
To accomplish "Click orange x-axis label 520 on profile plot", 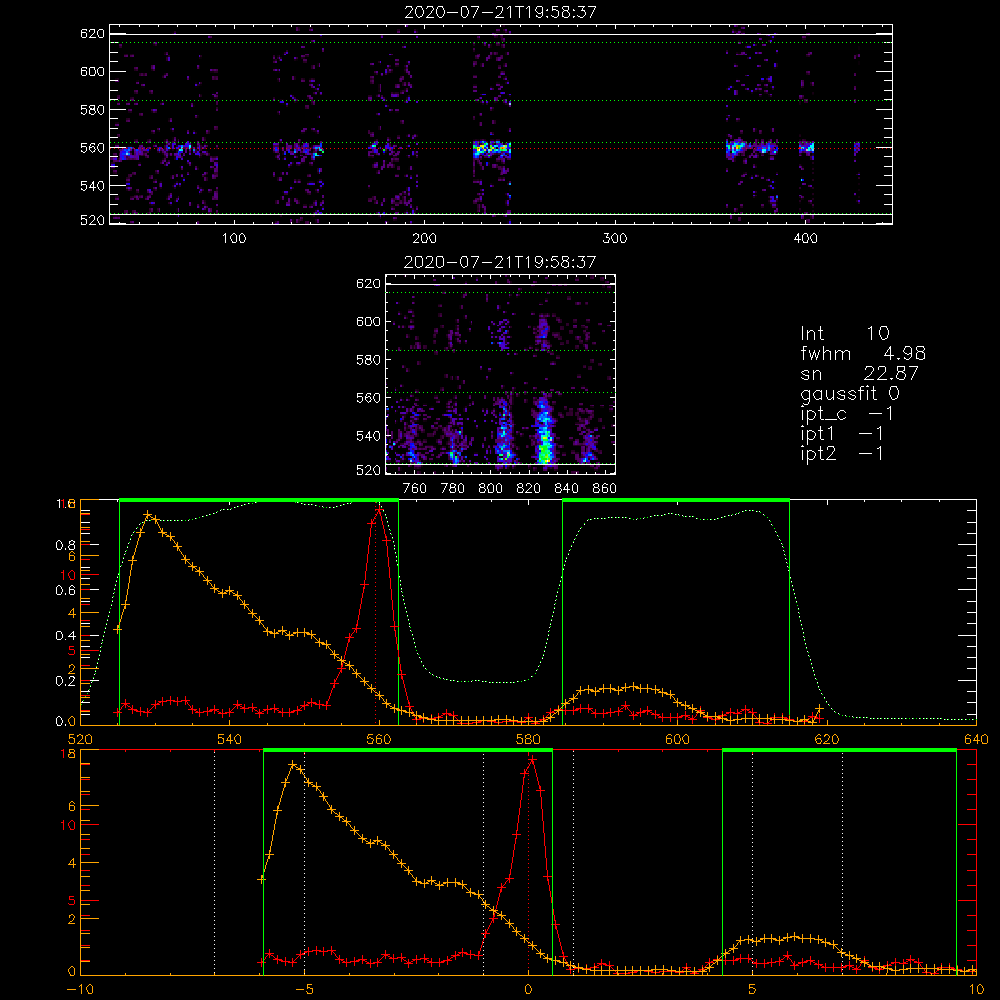I will (x=80, y=740).
